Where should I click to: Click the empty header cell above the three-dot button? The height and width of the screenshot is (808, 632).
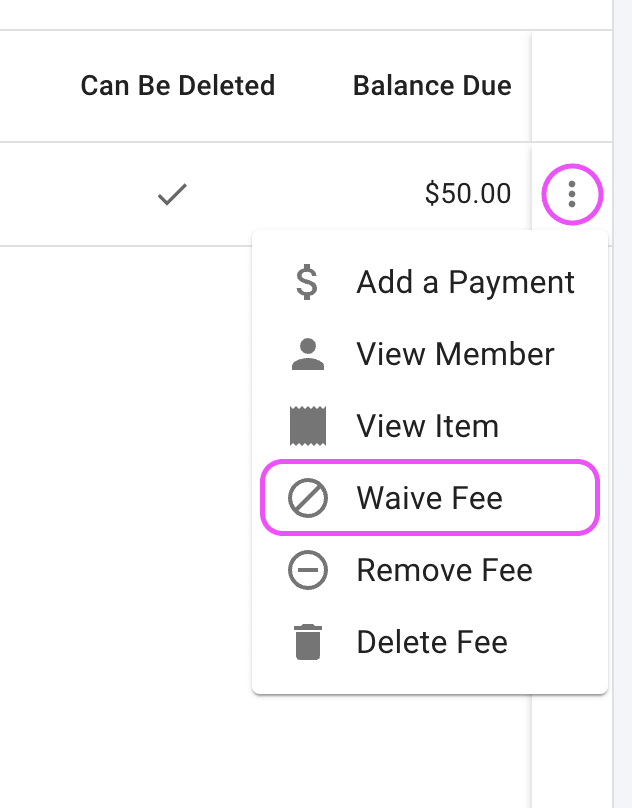tap(572, 86)
